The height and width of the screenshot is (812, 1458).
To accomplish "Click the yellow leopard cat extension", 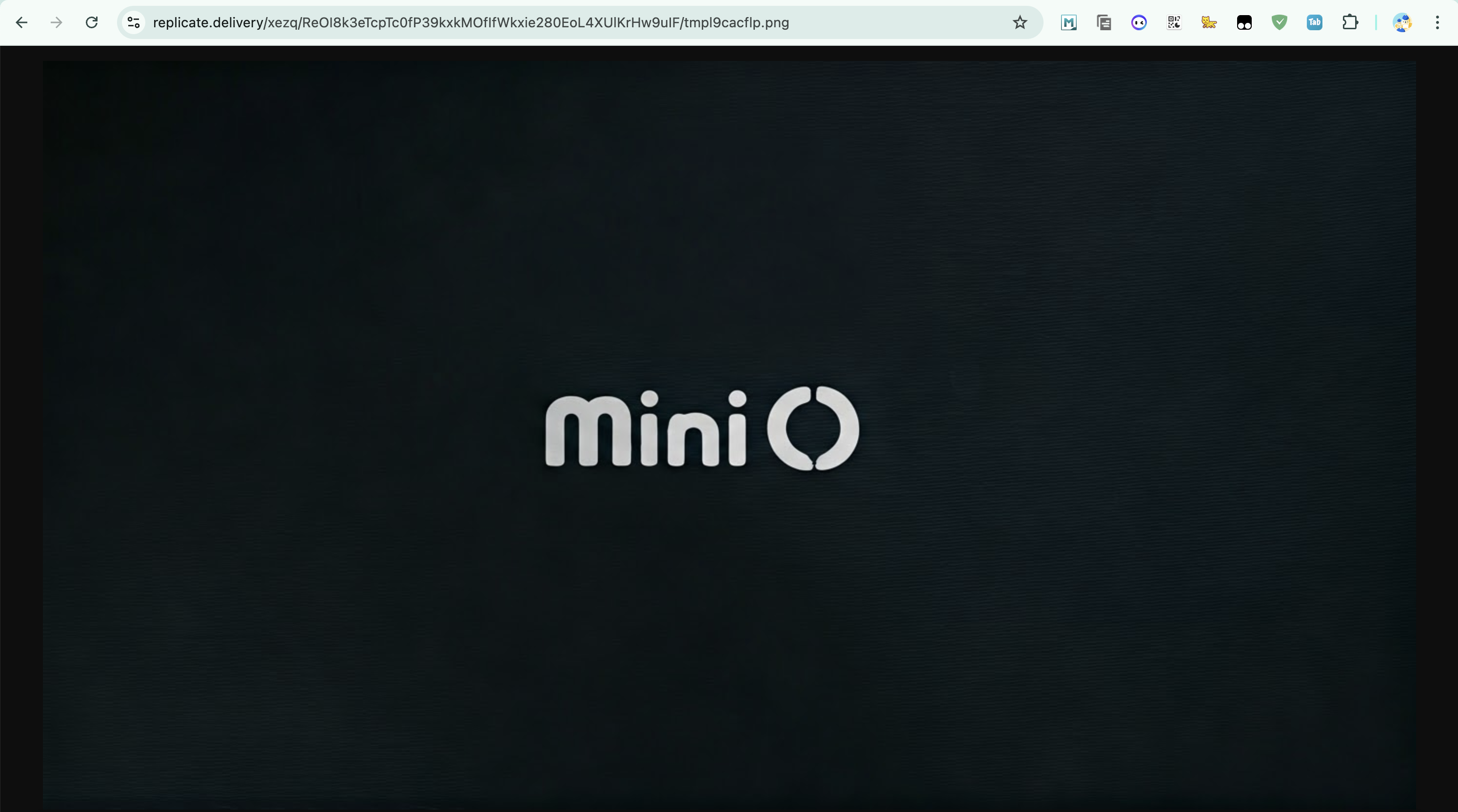I will tap(1209, 22).
